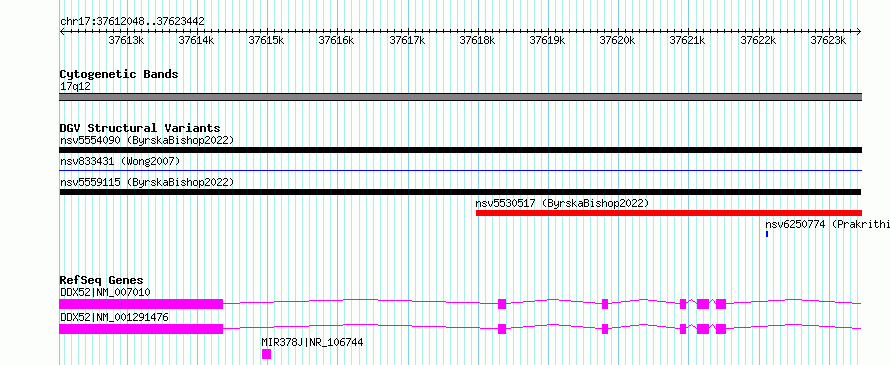Select the red nsv5530517 variant bar
Viewport: 890px width, 365px height.
[669, 213]
